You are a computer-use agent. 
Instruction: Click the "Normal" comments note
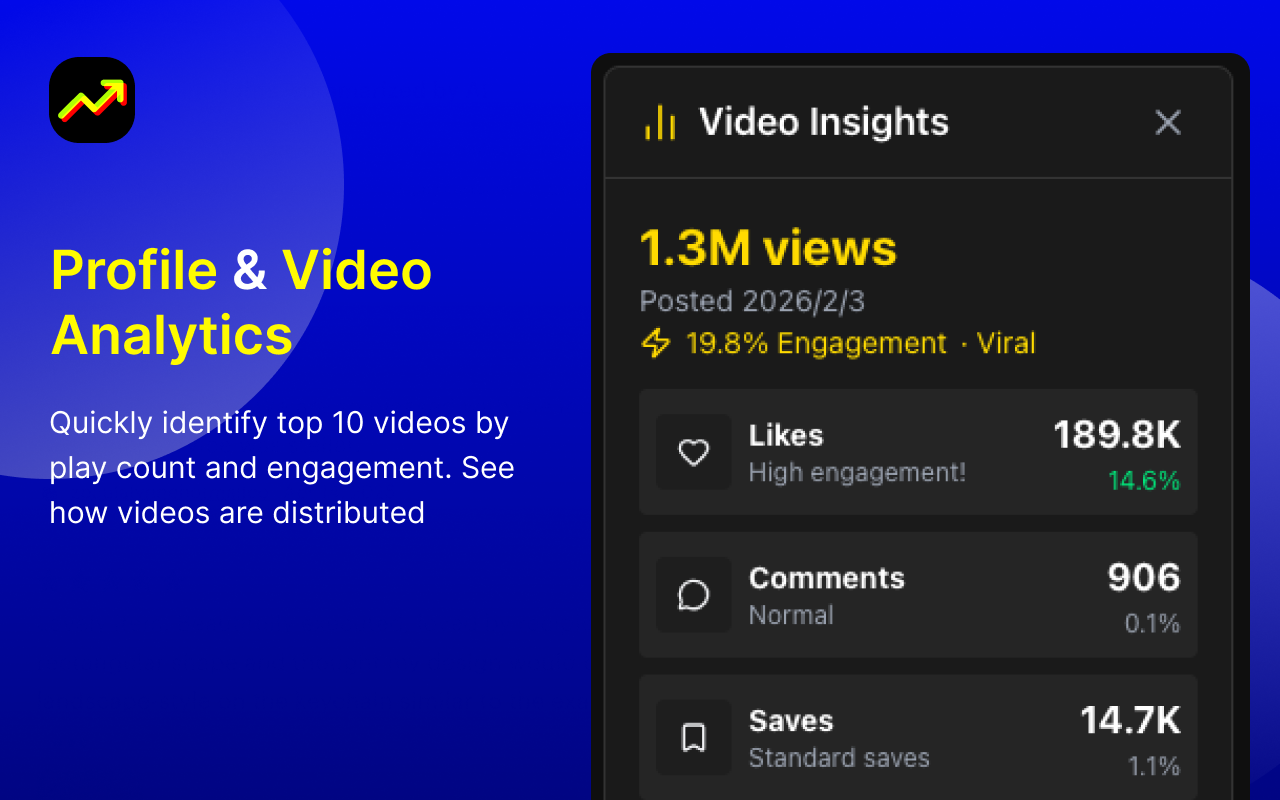(x=791, y=615)
